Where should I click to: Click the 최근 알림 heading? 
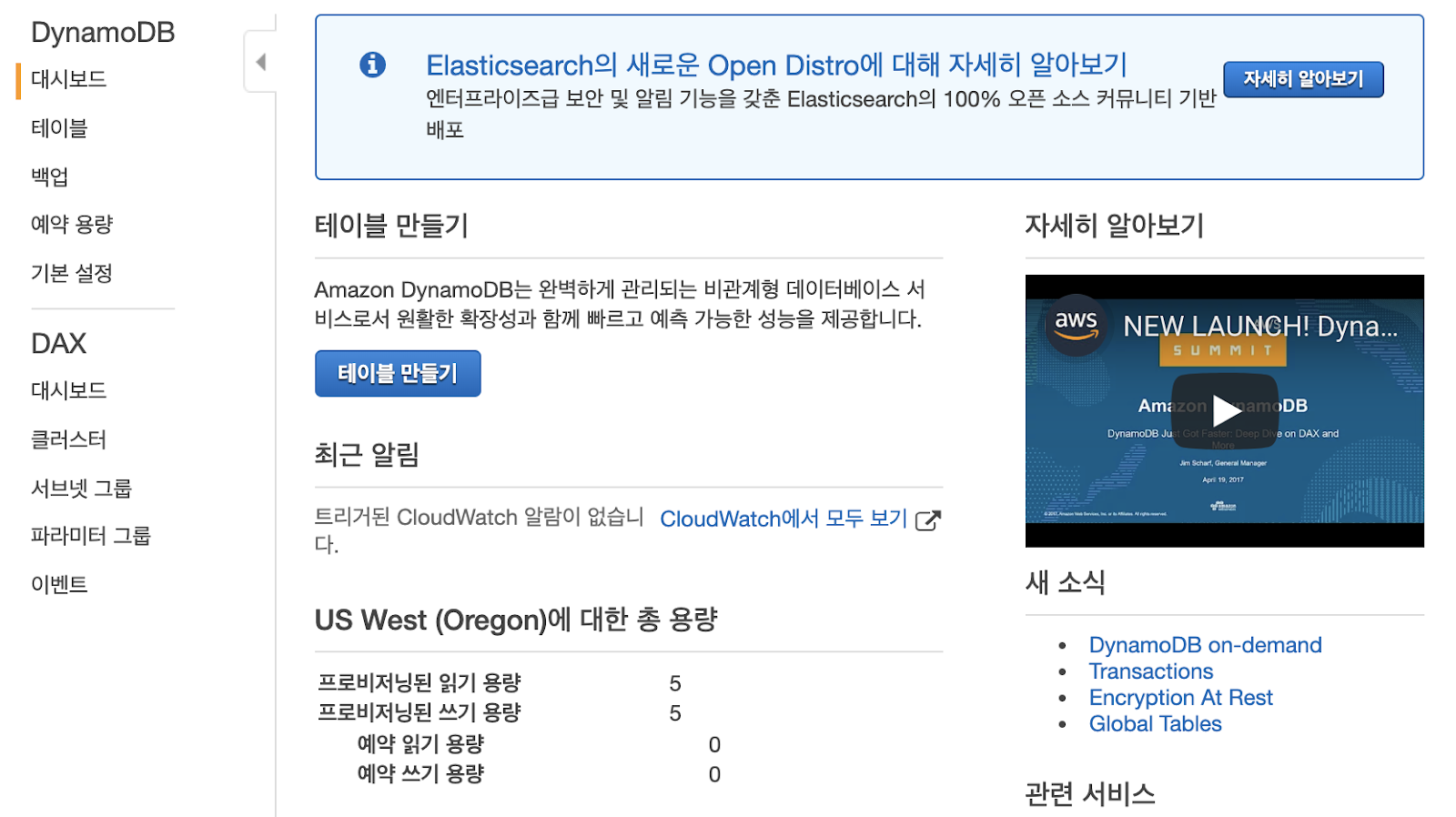367,454
